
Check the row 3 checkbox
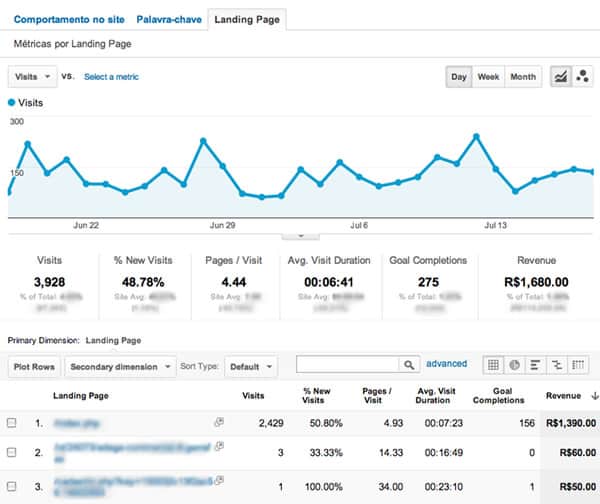(11, 486)
